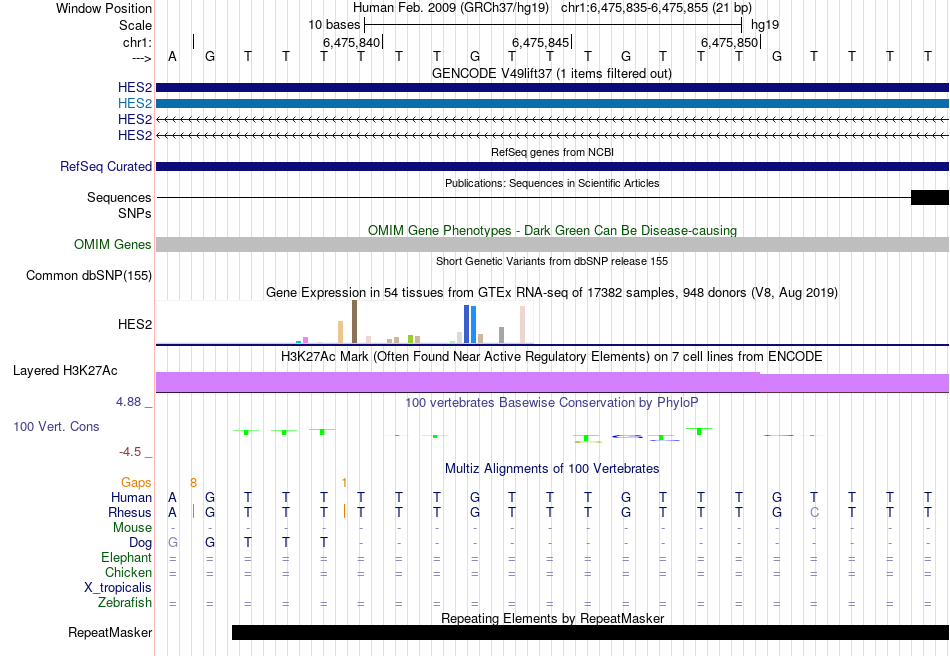Click the GENCODE V49lift37 track title
Screen dimensions: 950x656
coord(552,74)
